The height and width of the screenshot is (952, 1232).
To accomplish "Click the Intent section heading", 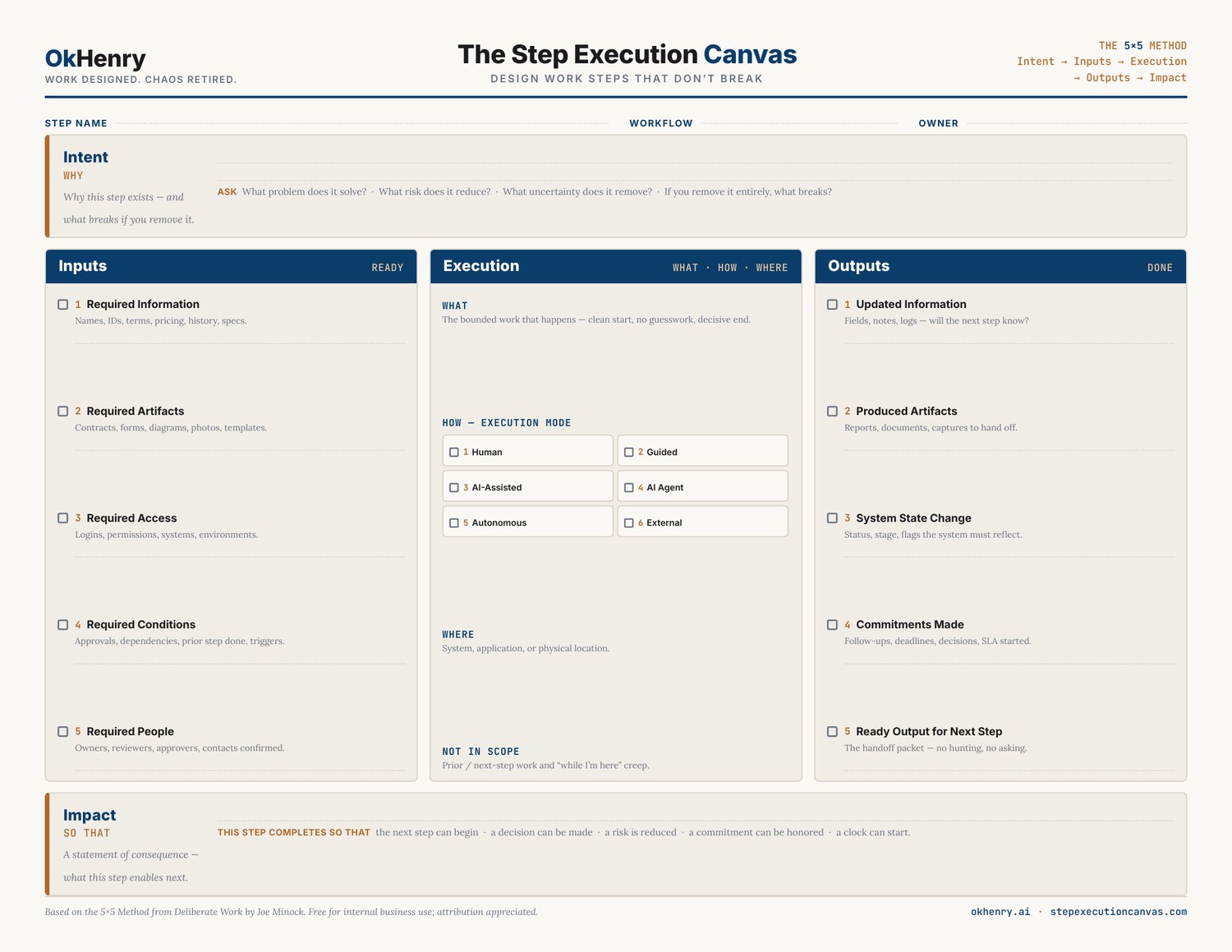I will (x=85, y=157).
